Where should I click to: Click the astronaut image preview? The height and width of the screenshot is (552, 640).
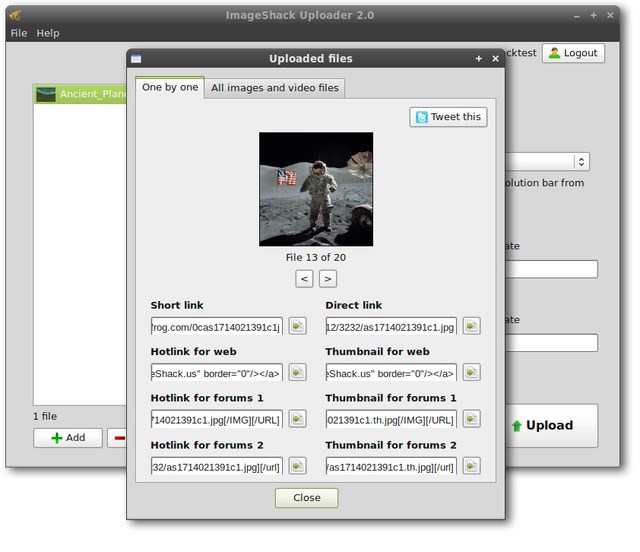pyautogui.click(x=316, y=189)
